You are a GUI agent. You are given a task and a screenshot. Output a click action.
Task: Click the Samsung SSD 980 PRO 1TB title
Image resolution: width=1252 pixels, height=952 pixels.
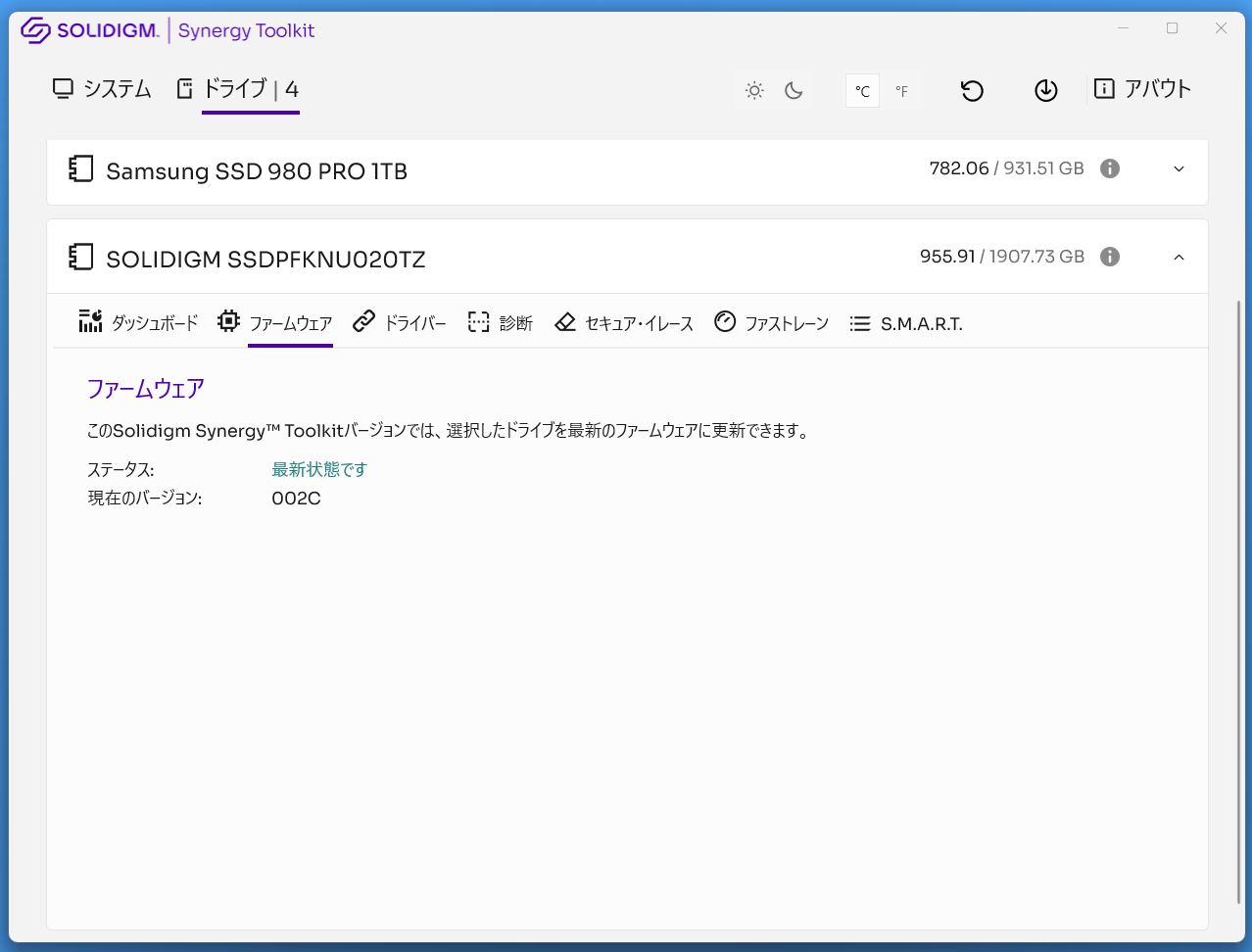(x=257, y=171)
